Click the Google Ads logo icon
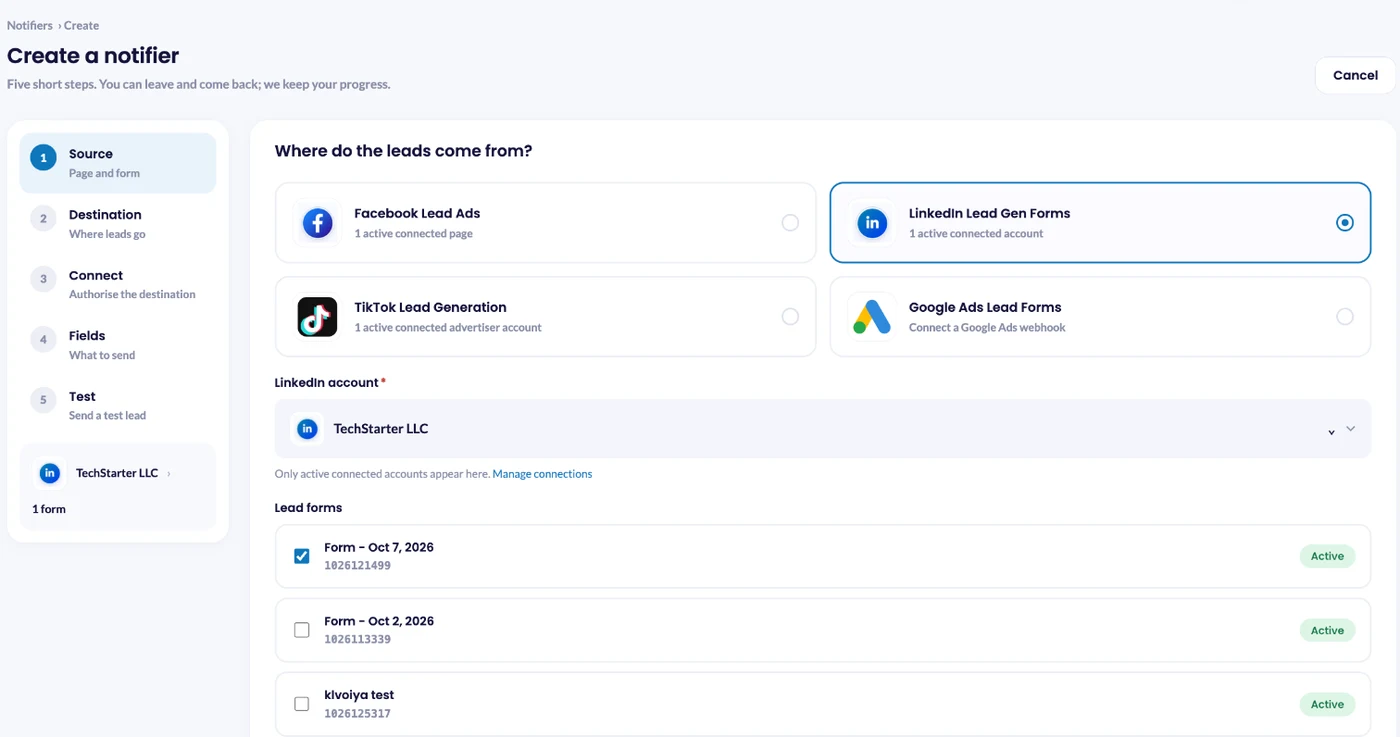Viewport: 1400px width, 737px height. point(872,317)
